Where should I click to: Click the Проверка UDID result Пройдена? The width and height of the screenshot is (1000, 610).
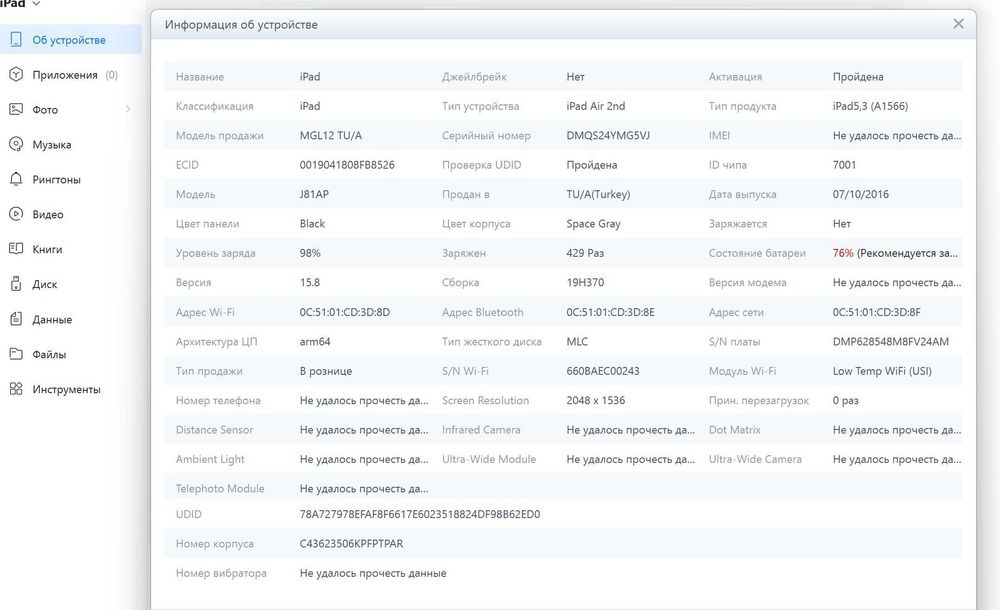(591, 165)
